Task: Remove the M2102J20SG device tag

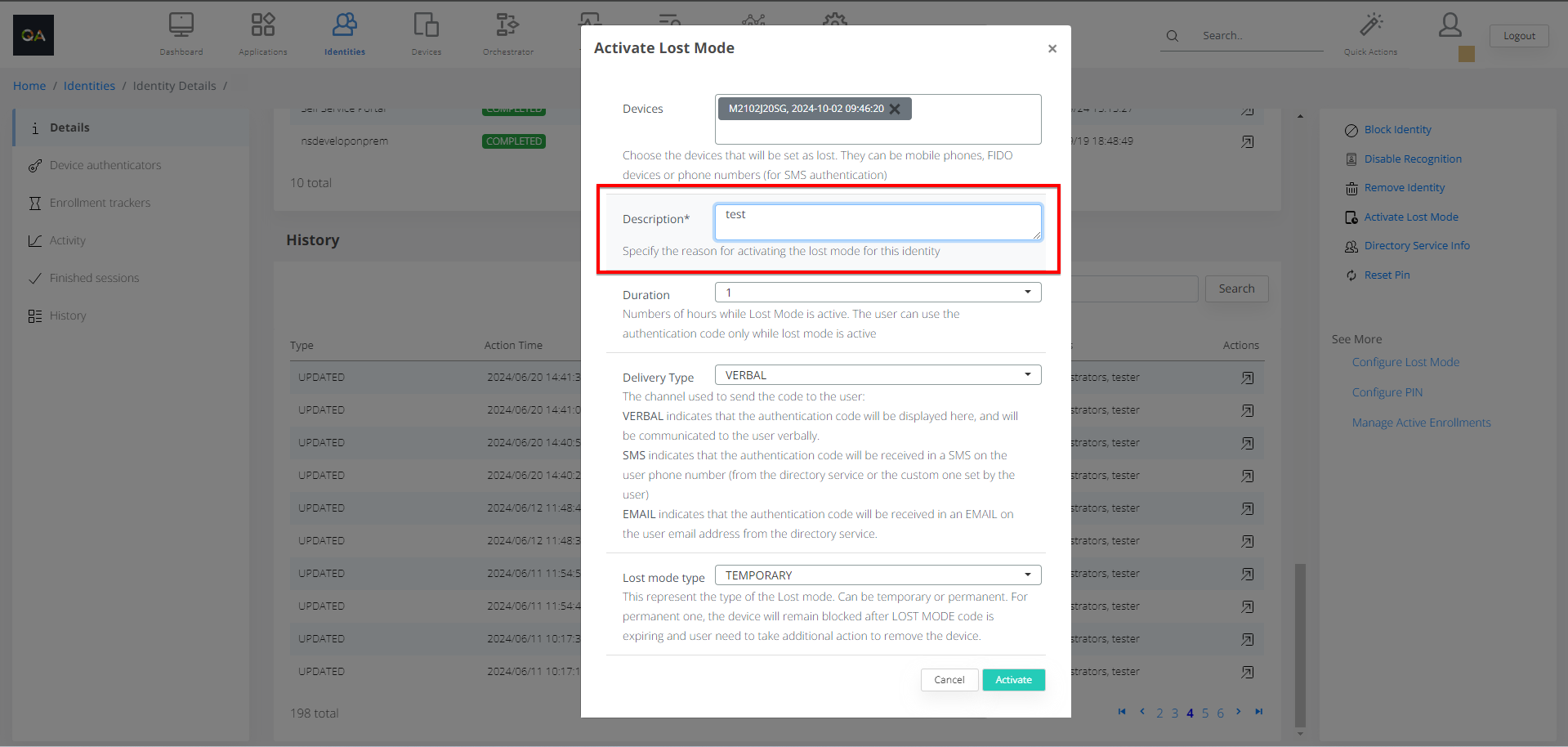Action: [x=896, y=109]
